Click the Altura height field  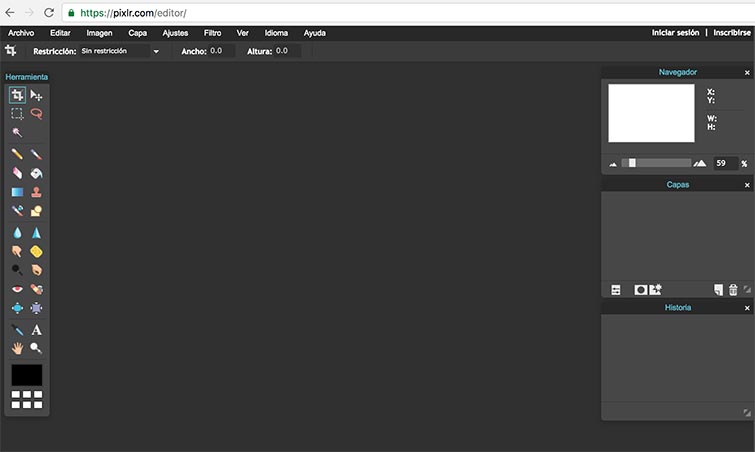coord(287,51)
